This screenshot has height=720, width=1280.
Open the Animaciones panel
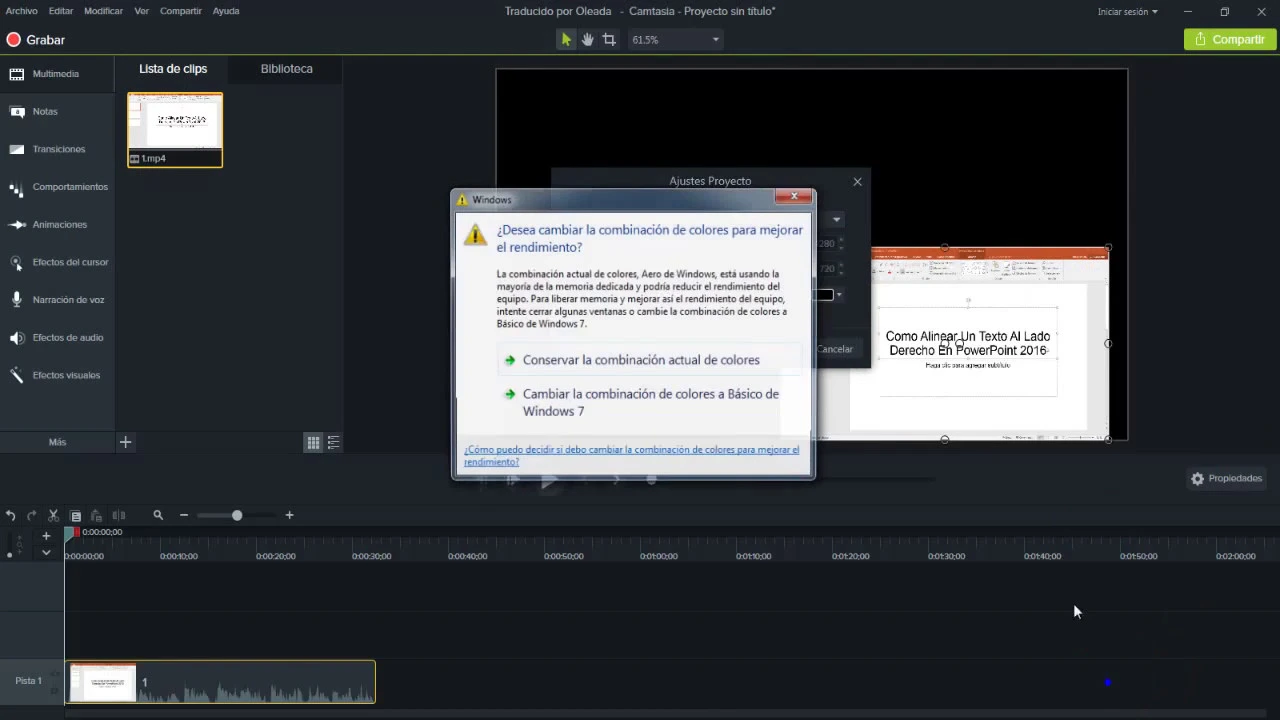click(59, 225)
